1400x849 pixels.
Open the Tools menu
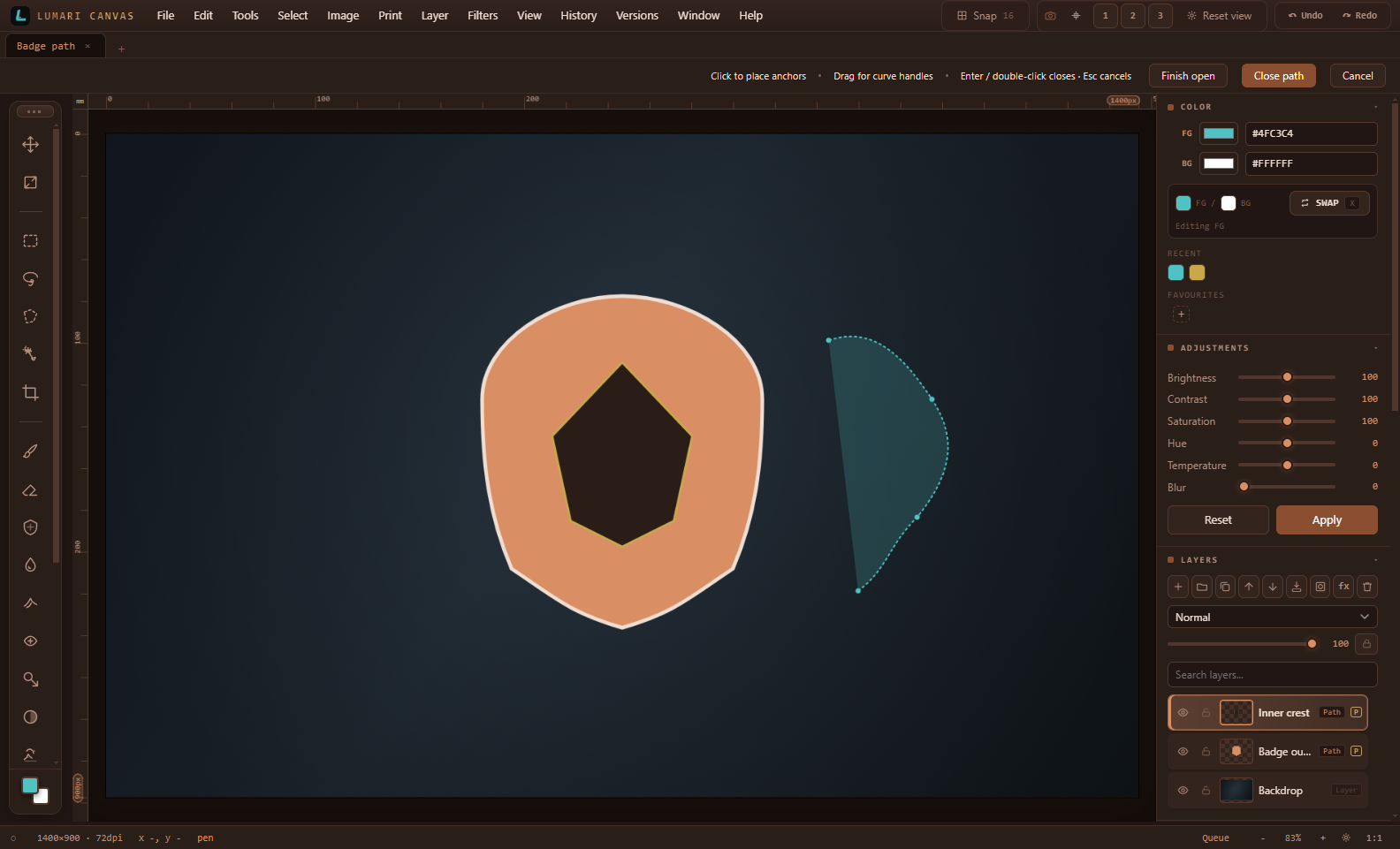tap(245, 16)
